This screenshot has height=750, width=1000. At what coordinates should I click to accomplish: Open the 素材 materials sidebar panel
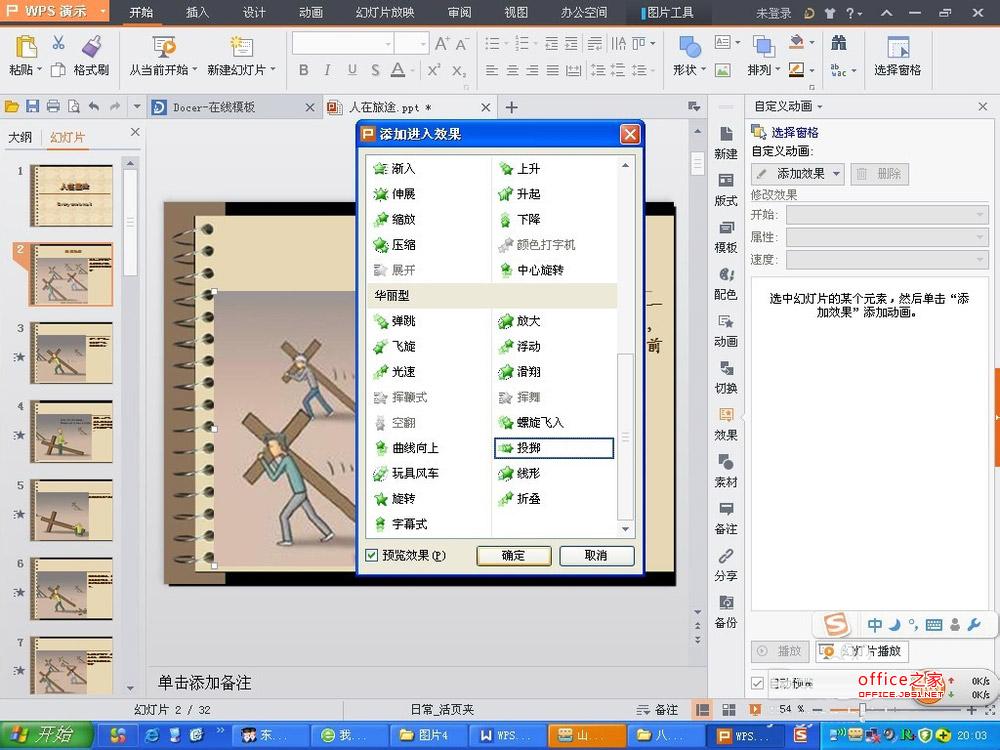point(726,470)
